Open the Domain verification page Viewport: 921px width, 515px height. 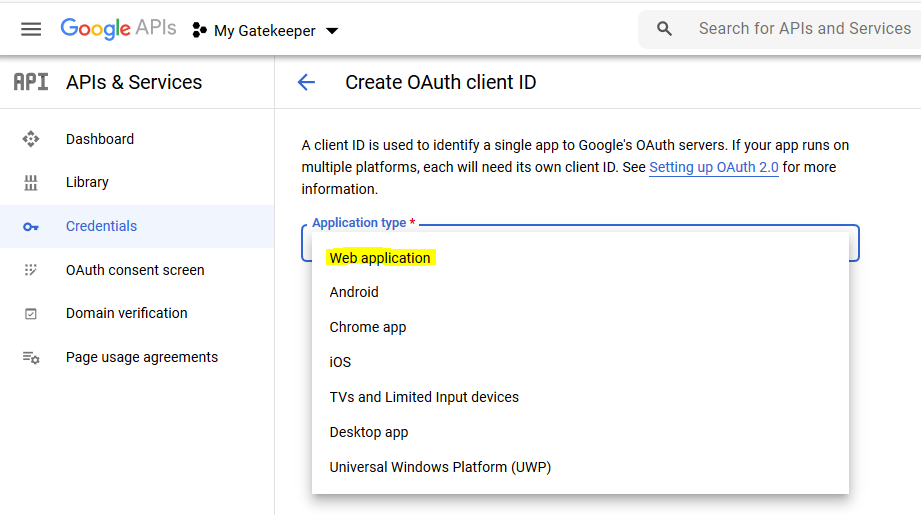coord(127,313)
